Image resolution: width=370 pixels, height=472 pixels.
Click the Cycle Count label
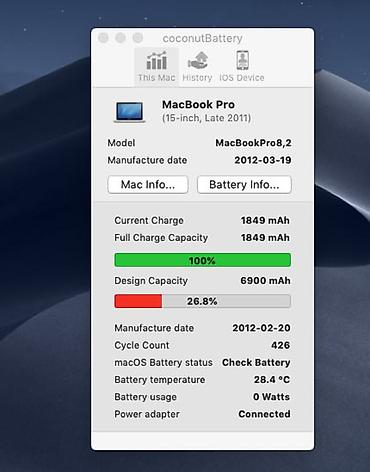(142, 345)
